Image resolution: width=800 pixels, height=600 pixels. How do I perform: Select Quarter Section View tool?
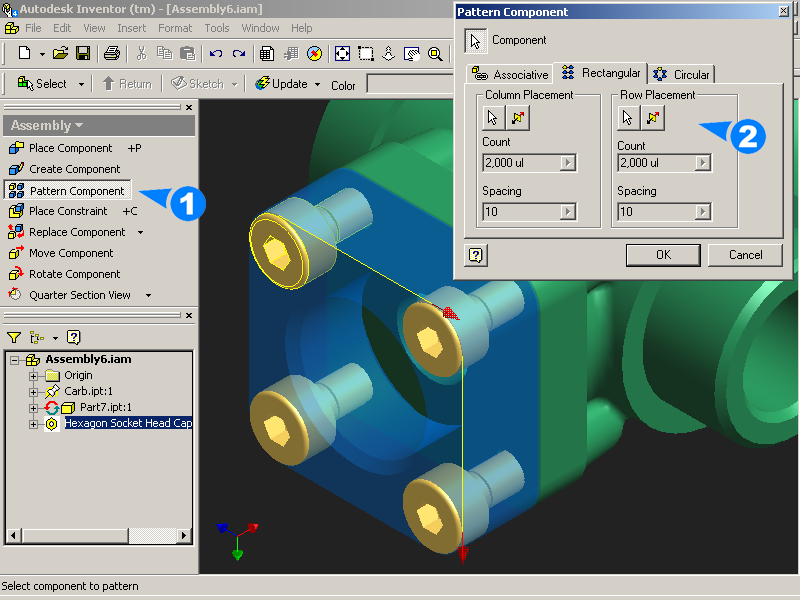tap(69, 295)
